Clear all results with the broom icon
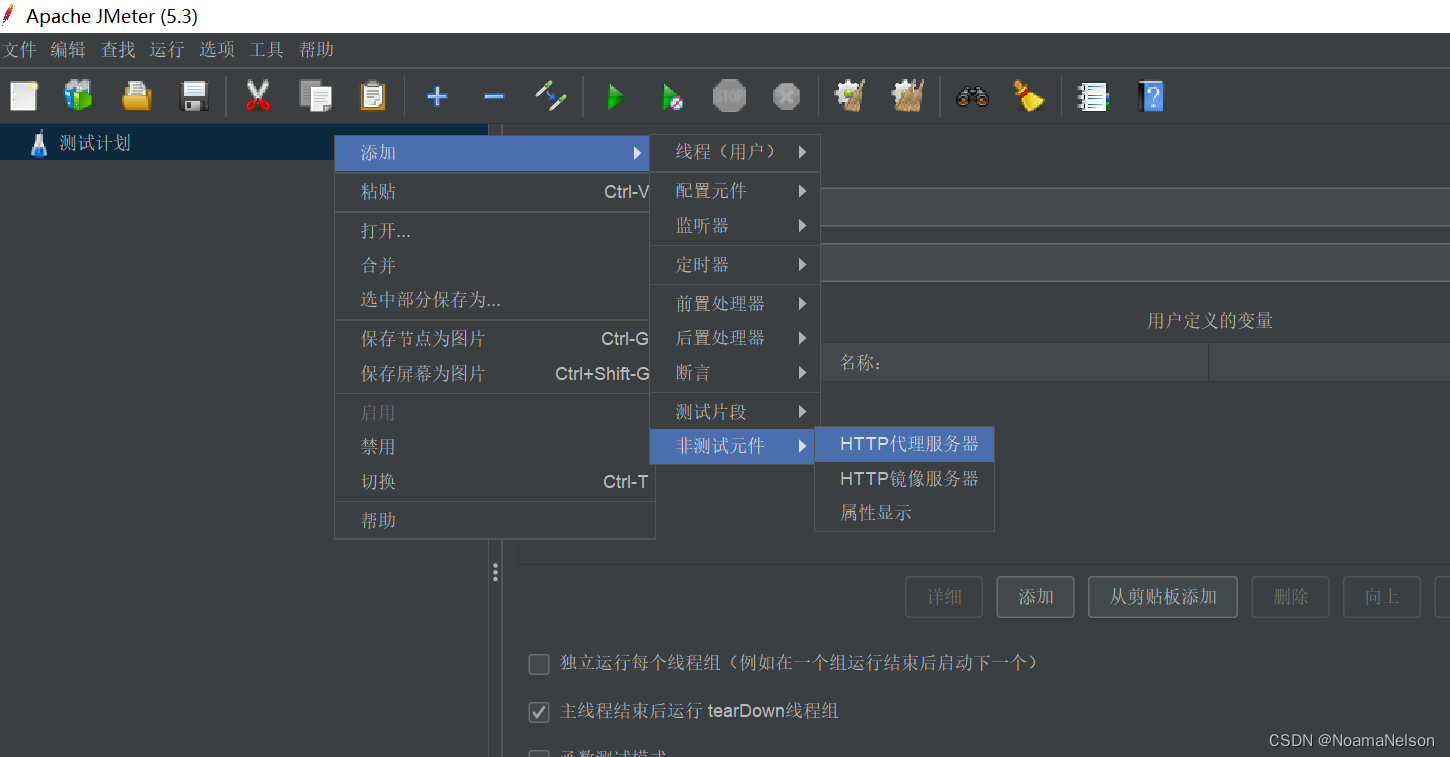Screen dimensions: 1450x757 [x=1029, y=95]
